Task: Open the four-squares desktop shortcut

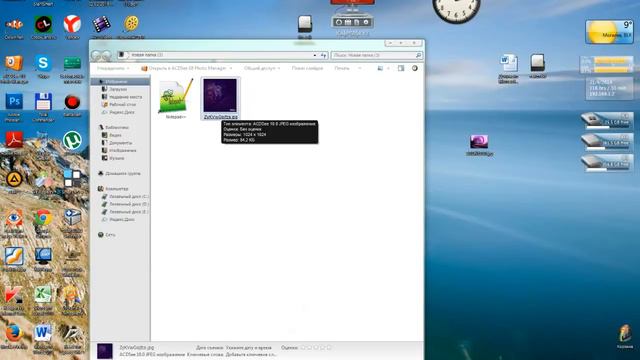Action: tap(72, 180)
